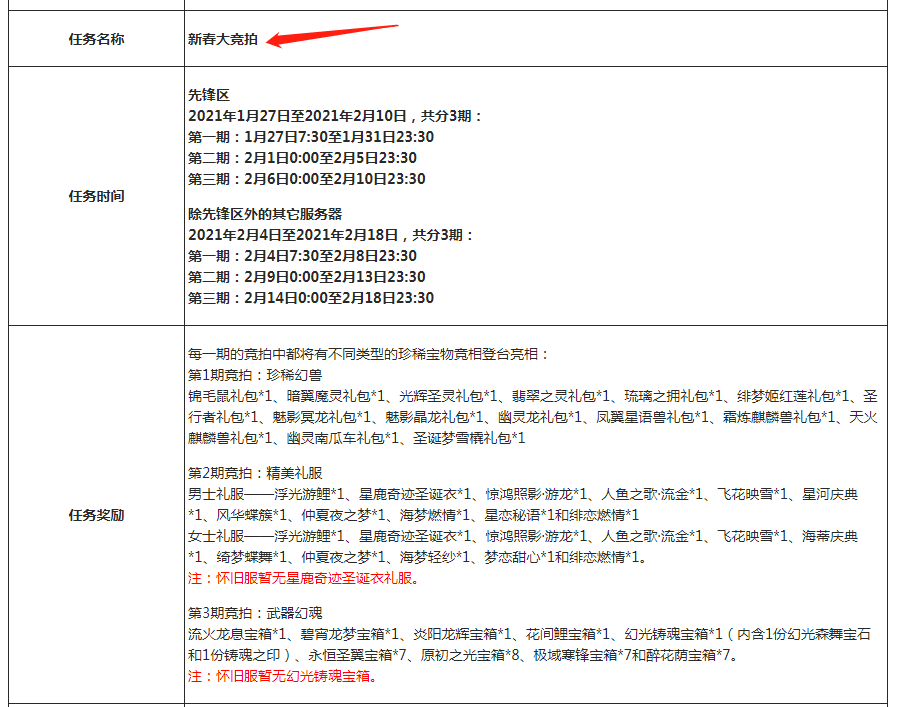Click the line 第二期：2月1日0:00至2月5日23:30
The image size is (913, 707).
302,158
